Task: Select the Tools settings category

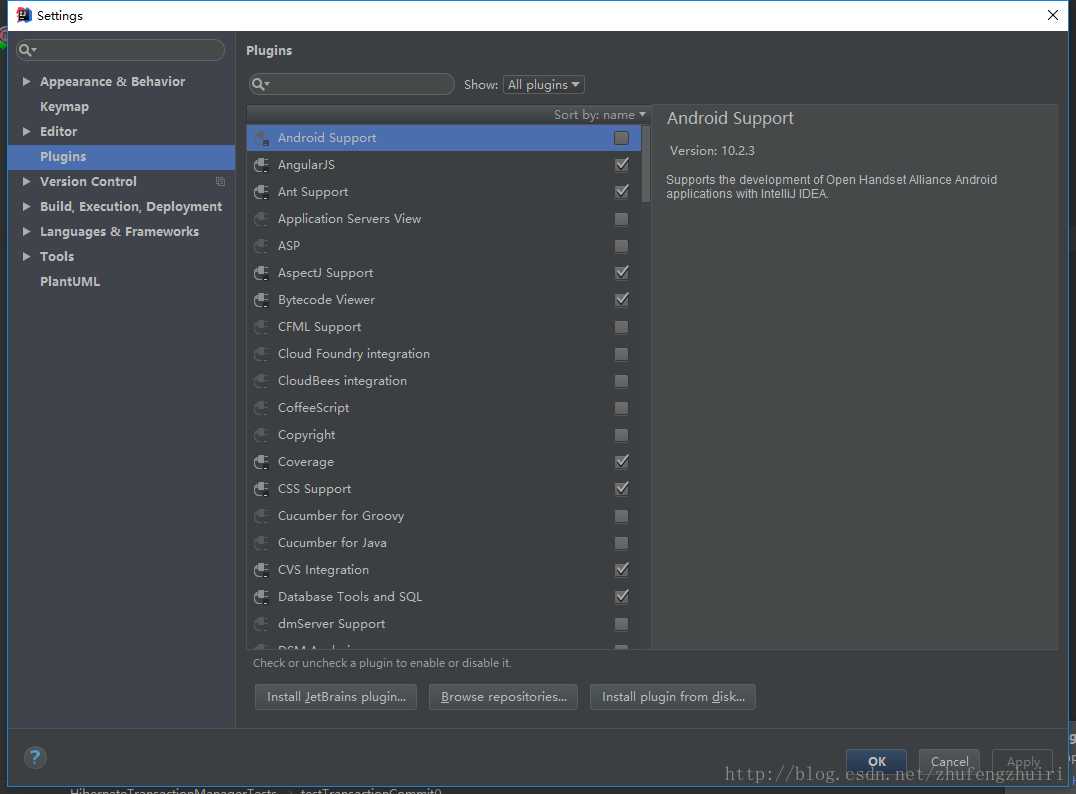Action: point(56,257)
